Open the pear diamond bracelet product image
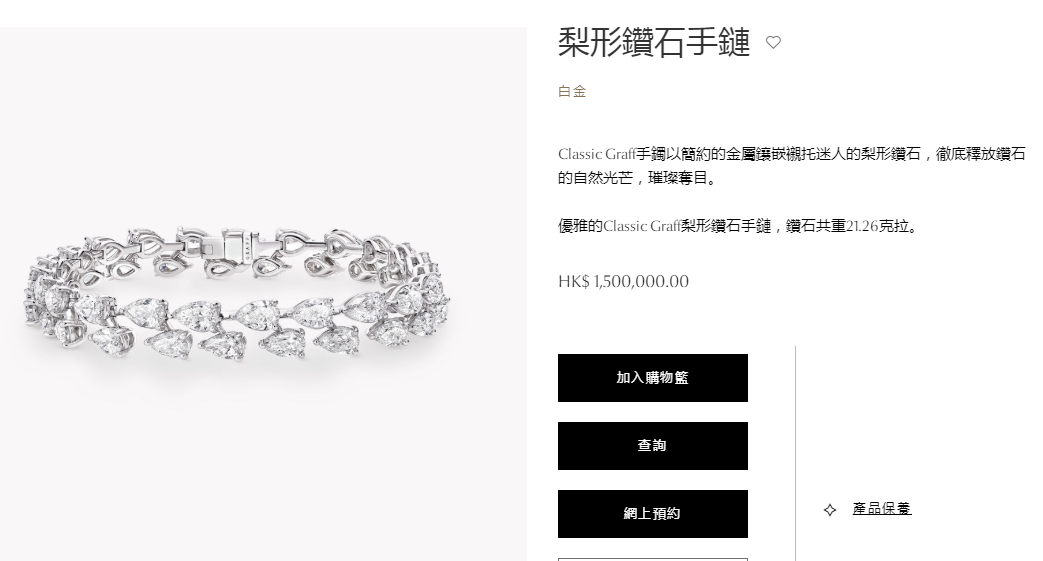This screenshot has width=1043, height=561. [263, 293]
